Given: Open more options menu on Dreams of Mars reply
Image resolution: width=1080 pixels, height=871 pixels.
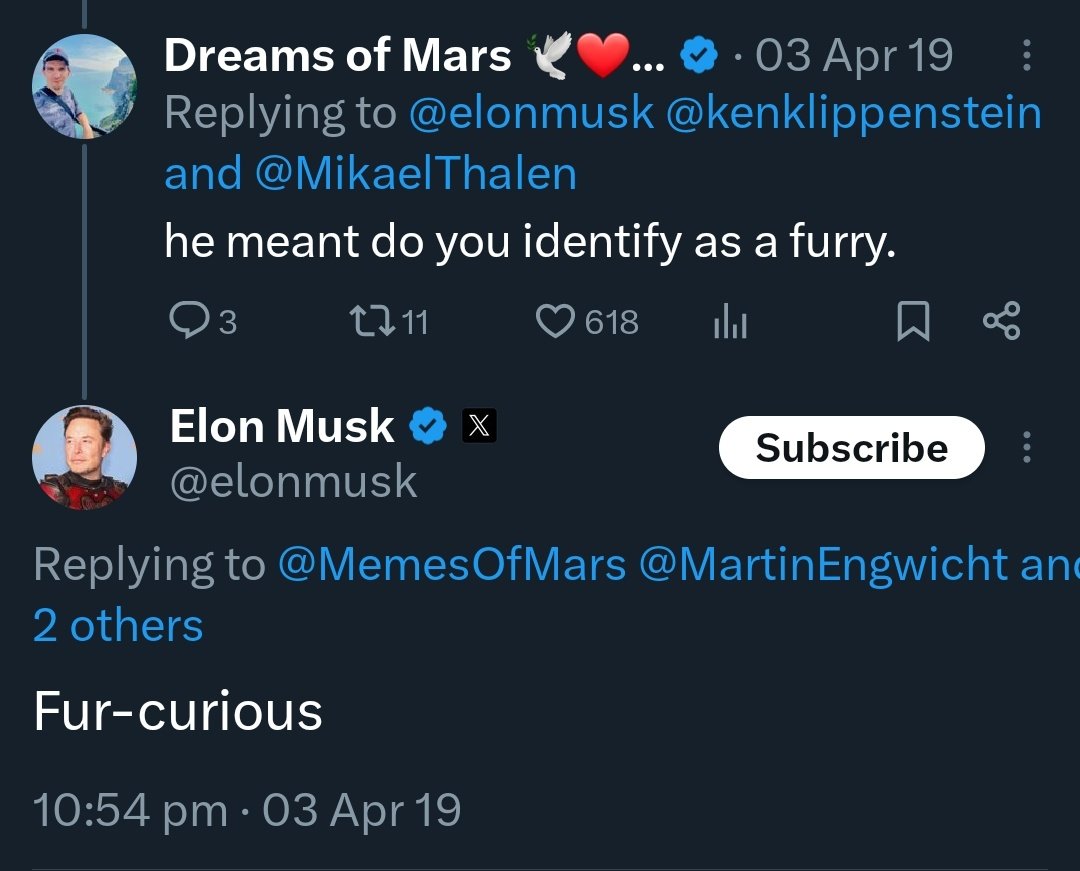Looking at the screenshot, I should [x=1026, y=57].
